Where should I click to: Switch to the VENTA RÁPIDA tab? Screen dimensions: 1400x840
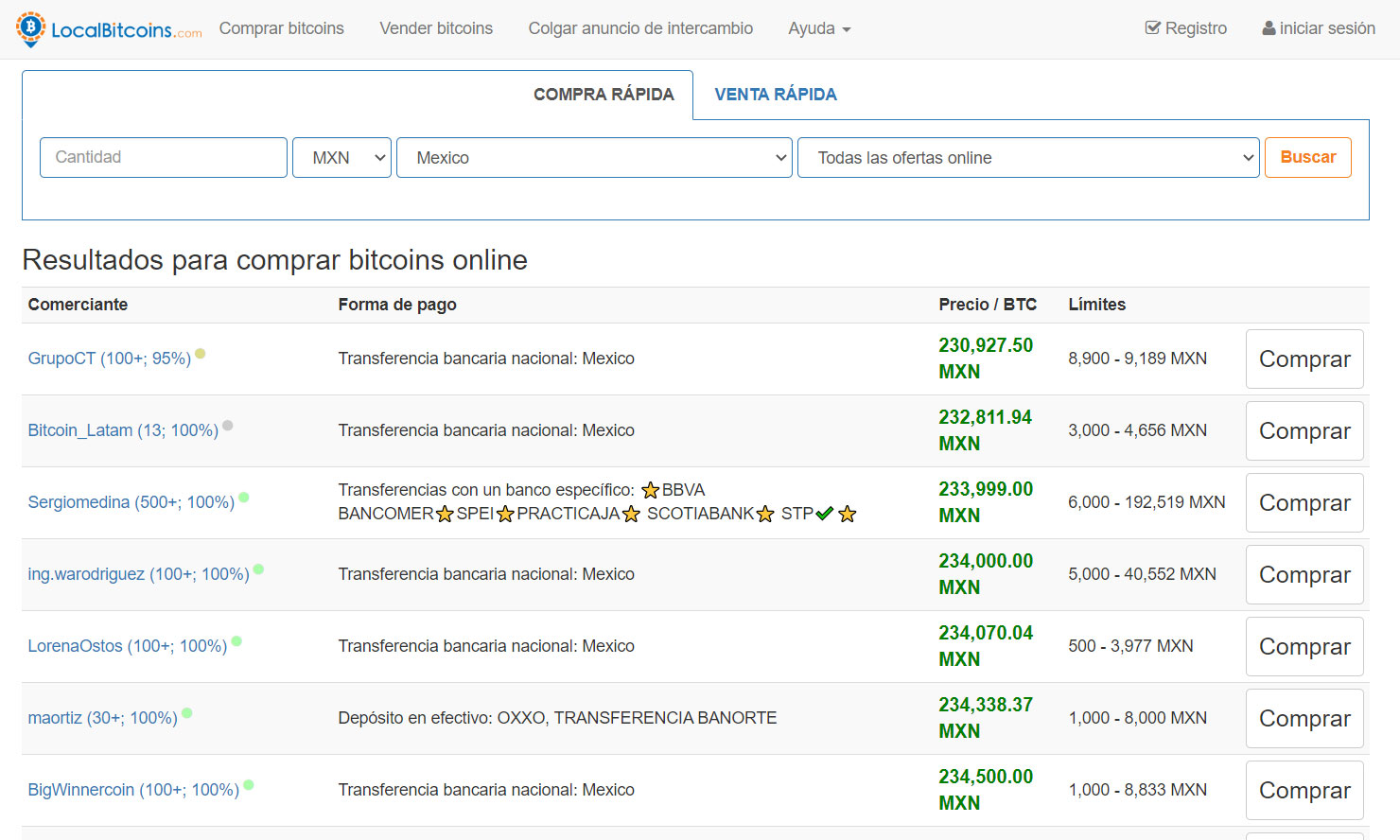(x=776, y=95)
